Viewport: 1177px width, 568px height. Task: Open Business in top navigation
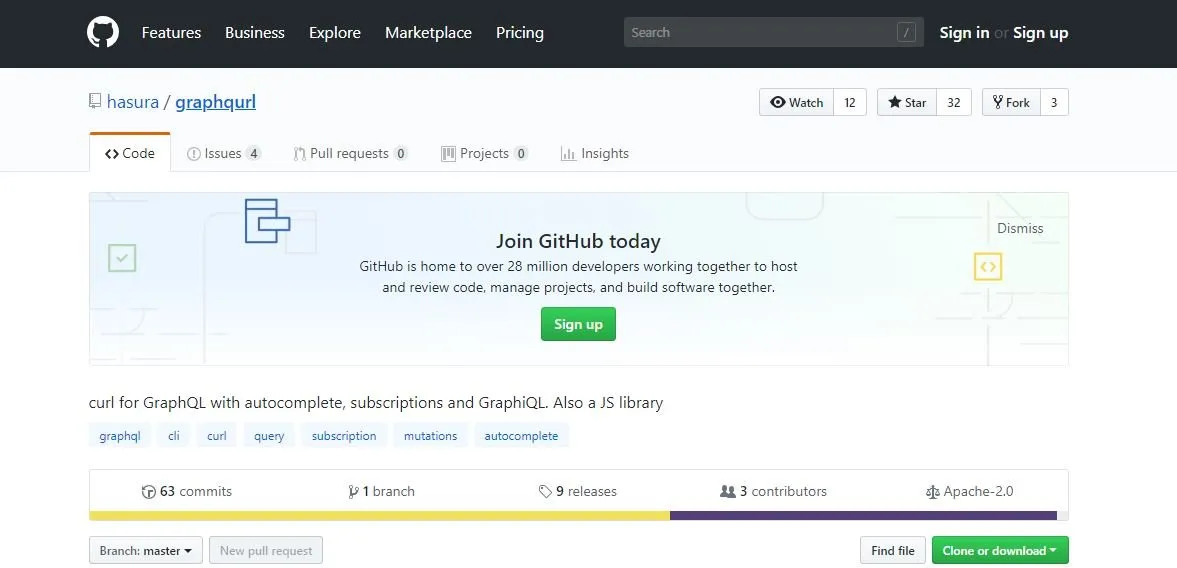(254, 33)
